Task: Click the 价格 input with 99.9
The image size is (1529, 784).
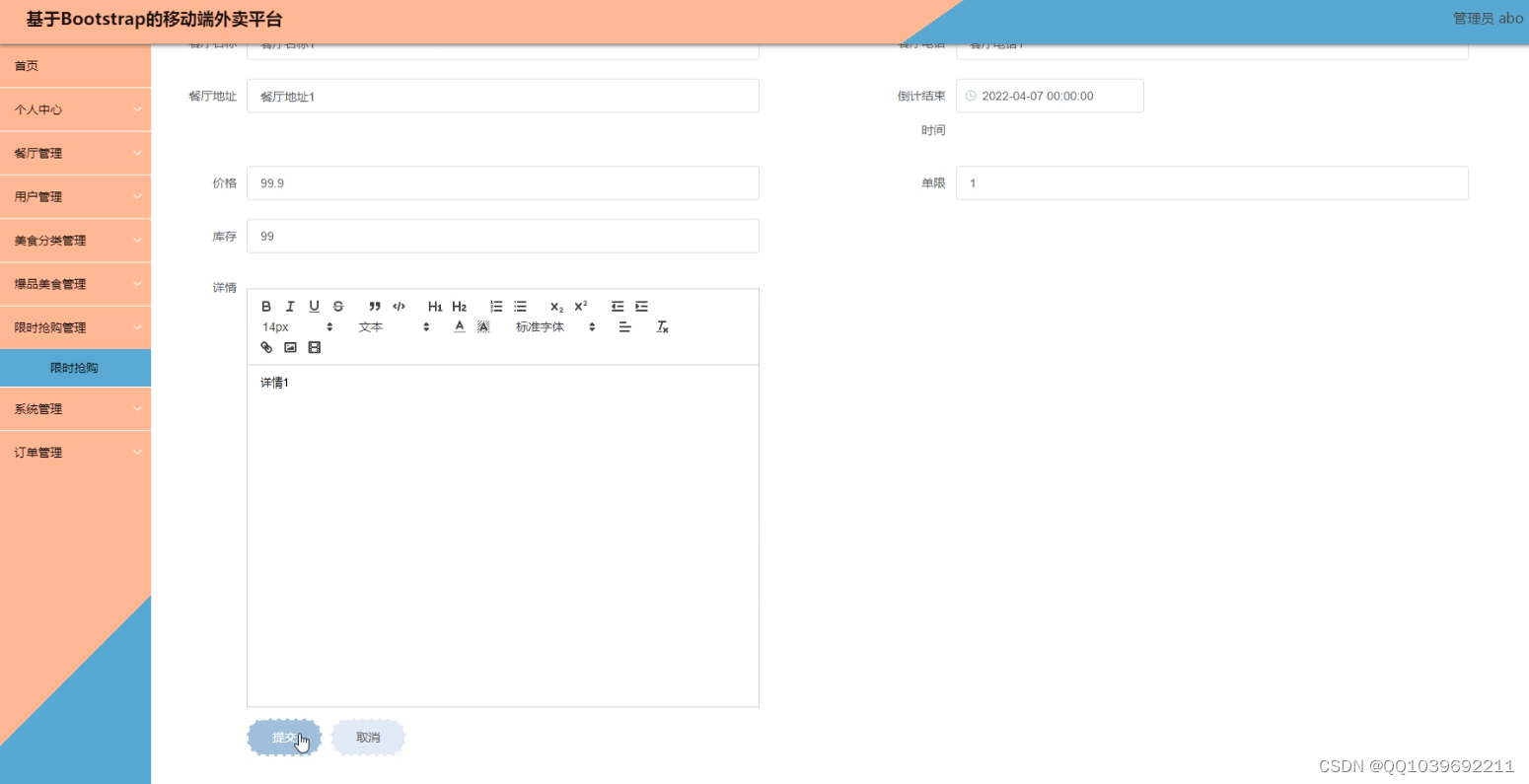Action: click(503, 183)
